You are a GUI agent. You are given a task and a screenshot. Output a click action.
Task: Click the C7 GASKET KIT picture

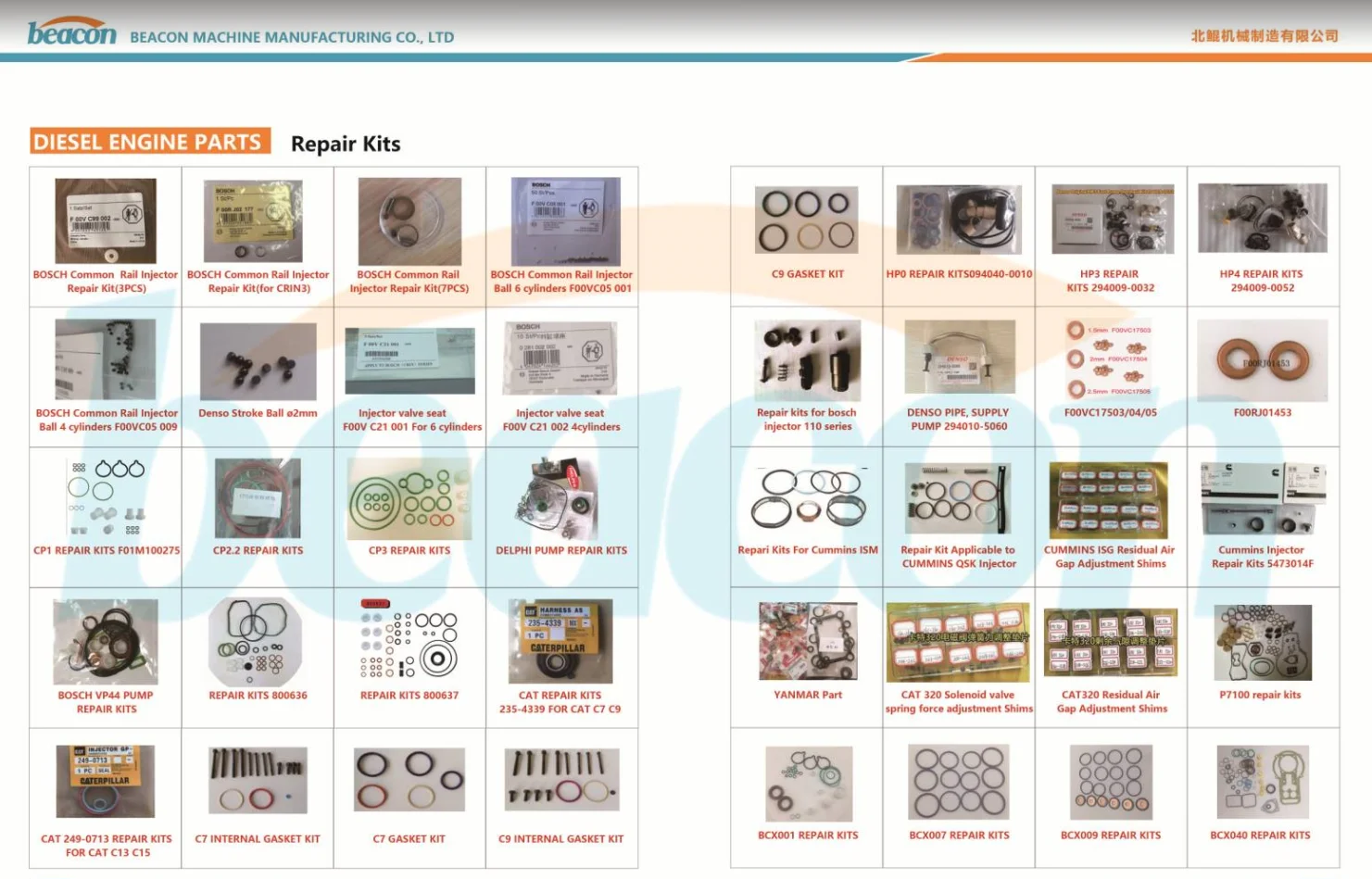(x=409, y=781)
